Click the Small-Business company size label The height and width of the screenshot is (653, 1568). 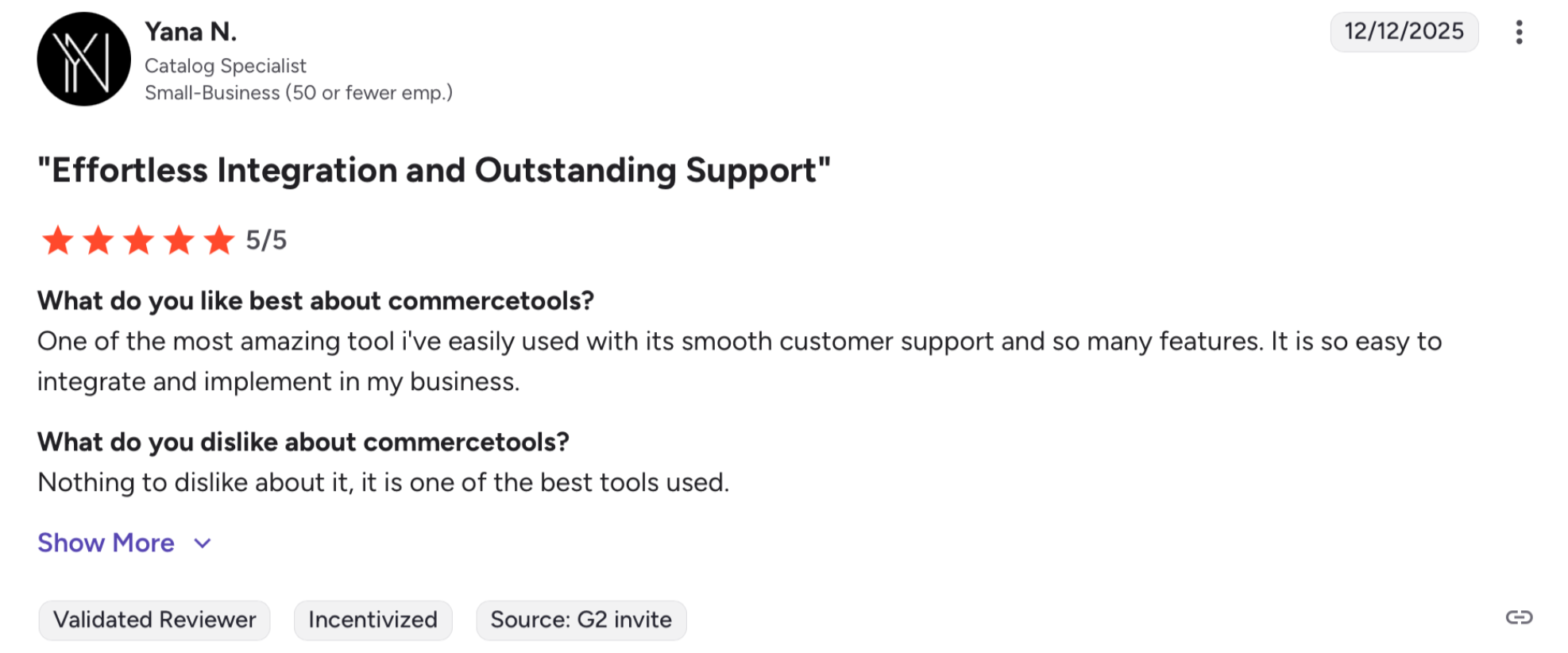[x=299, y=93]
